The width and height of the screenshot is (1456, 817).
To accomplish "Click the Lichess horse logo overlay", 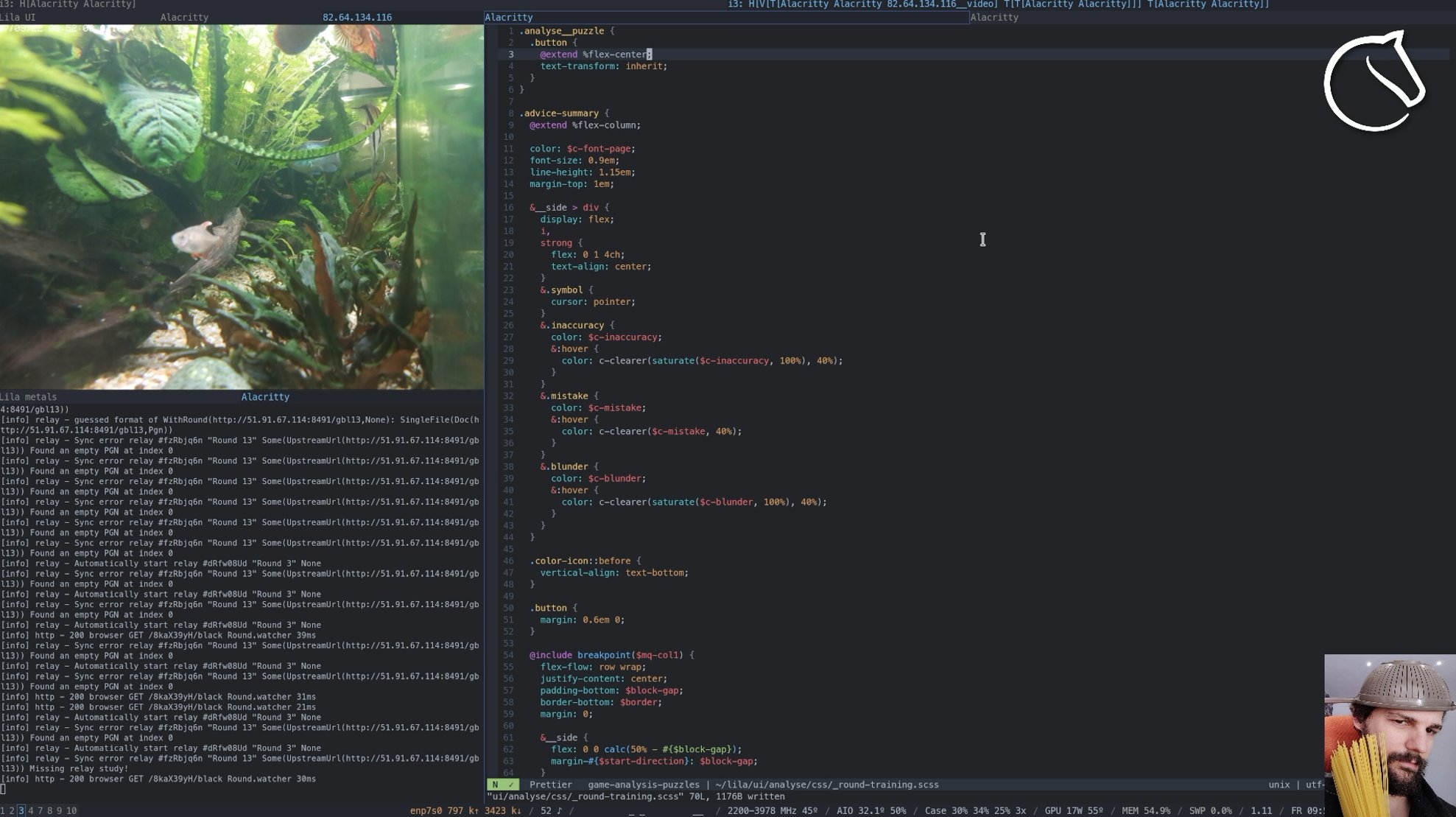I will tap(1374, 82).
